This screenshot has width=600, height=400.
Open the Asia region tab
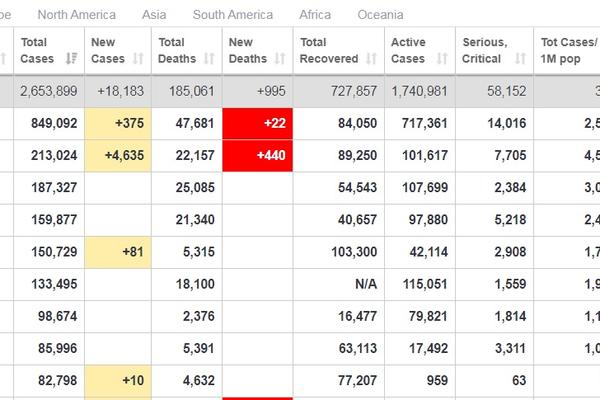(154, 15)
